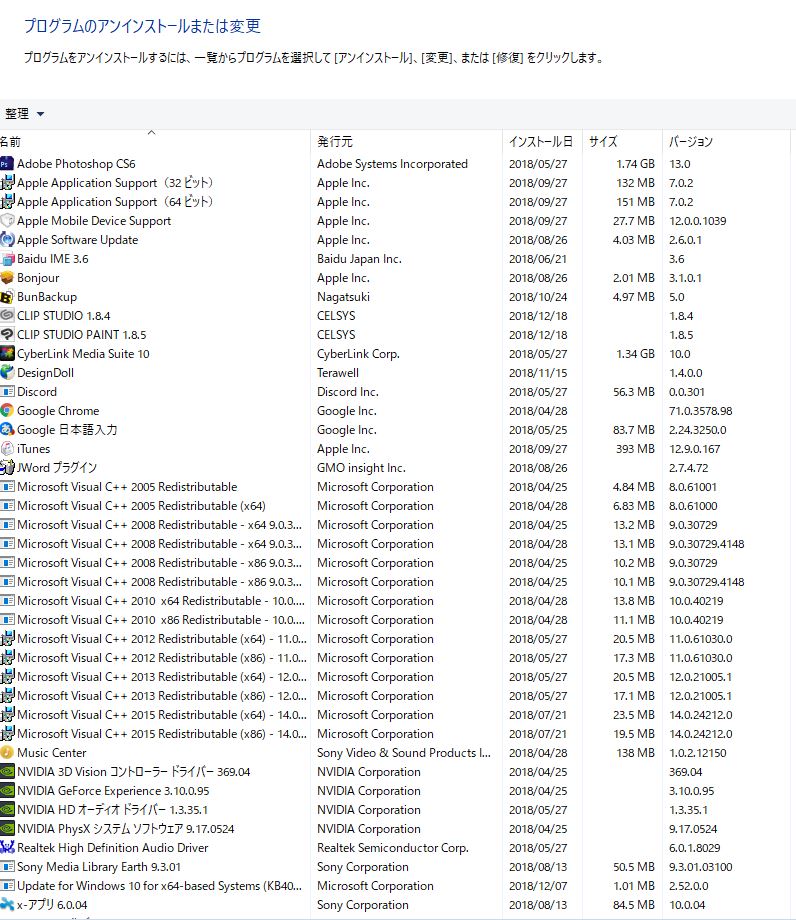
Task: Select the Discord program icon
Action: click(7, 392)
